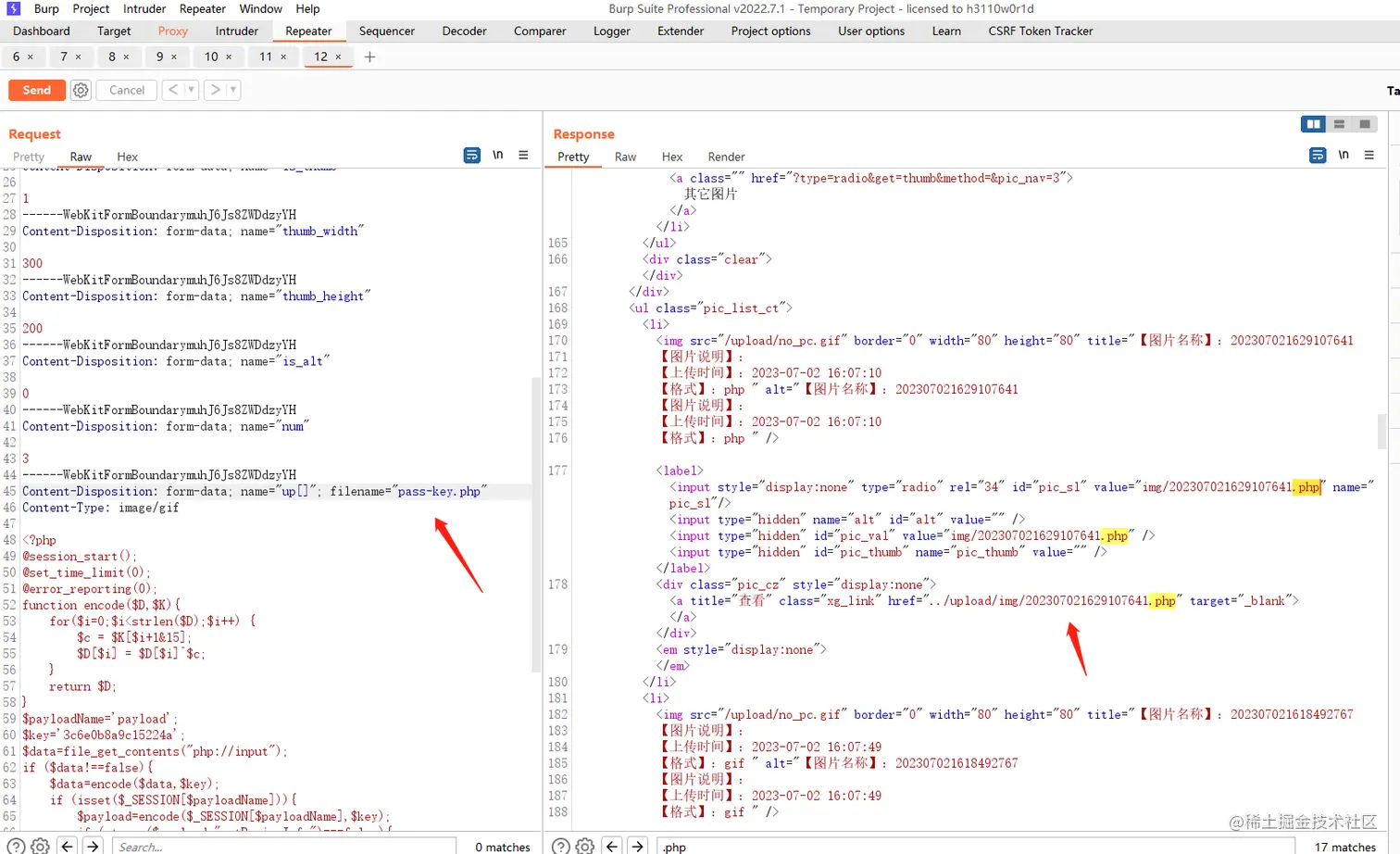Open the Project menu
Viewport: 1400px width, 854px height.
[91, 8]
